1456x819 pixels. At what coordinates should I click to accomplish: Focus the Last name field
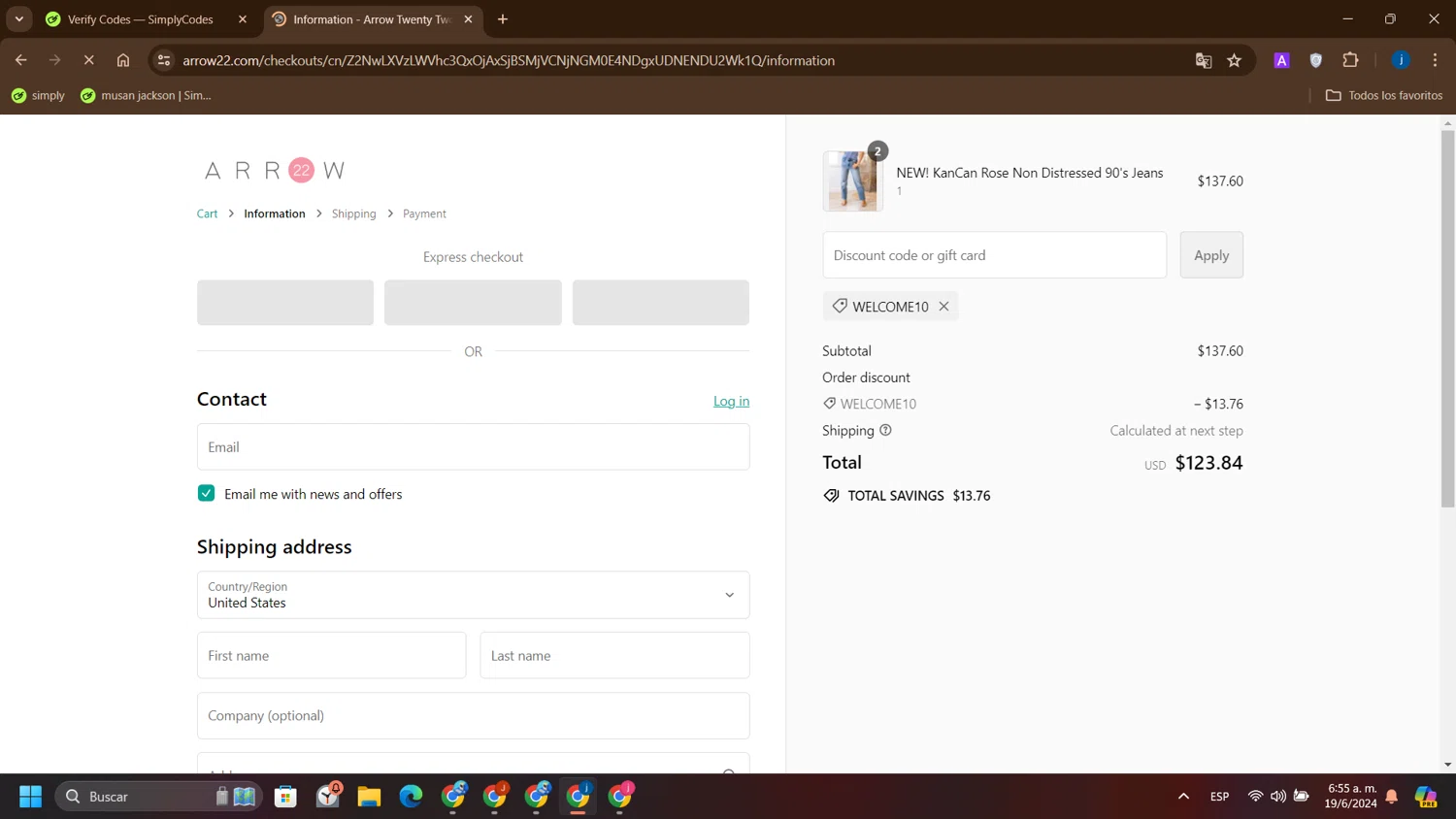pos(614,655)
